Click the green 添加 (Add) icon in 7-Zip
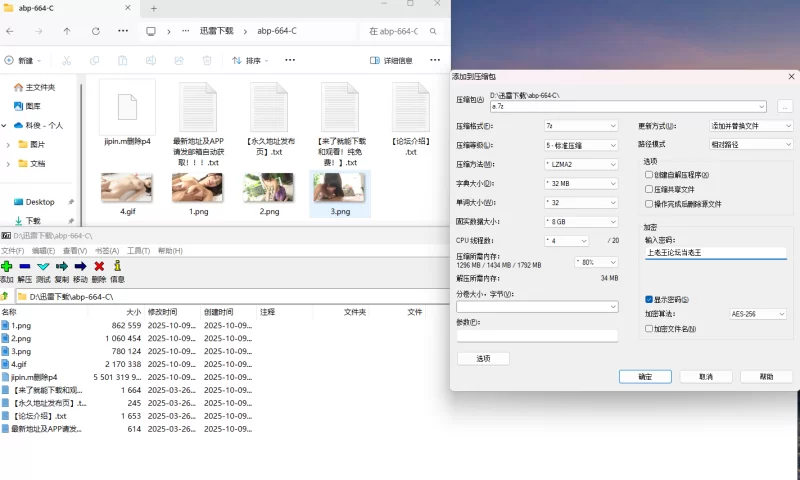This screenshot has width=800, height=480. coord(7,266)
